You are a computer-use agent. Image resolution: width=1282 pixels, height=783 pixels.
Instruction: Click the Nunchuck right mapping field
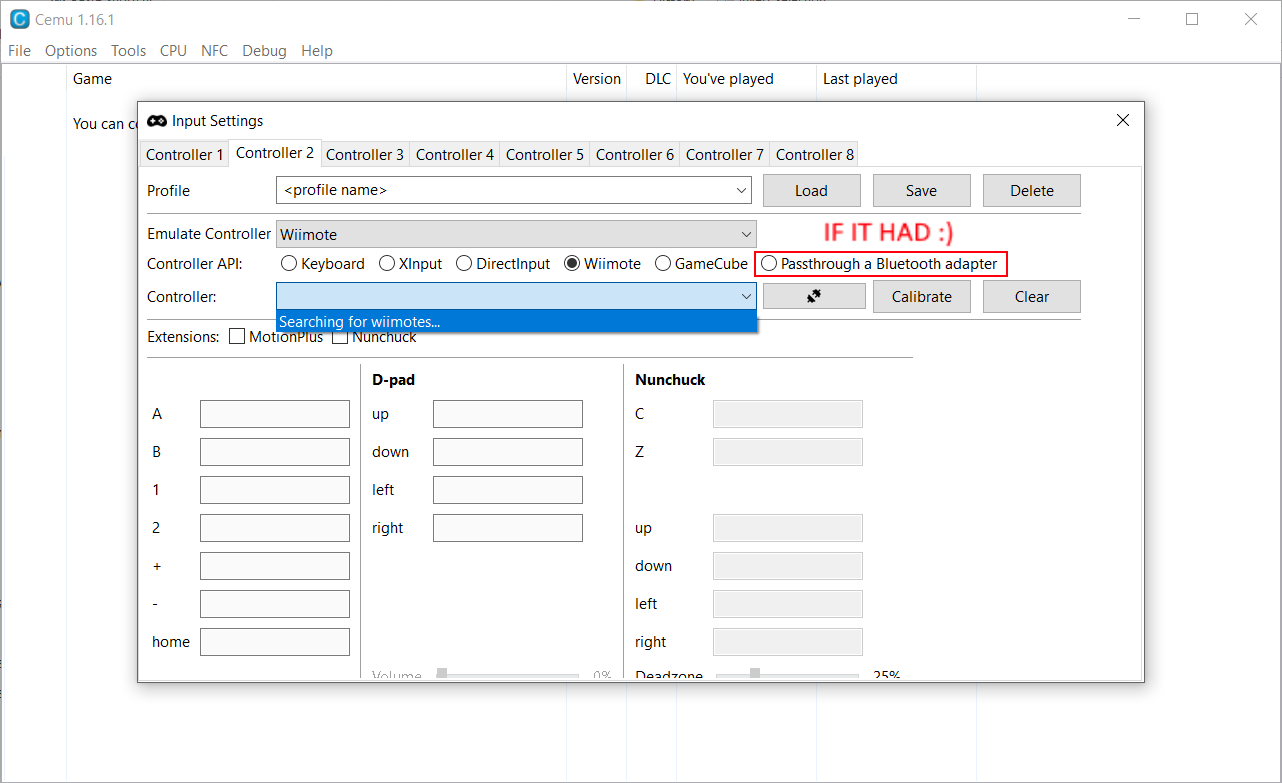pos(788,642)
